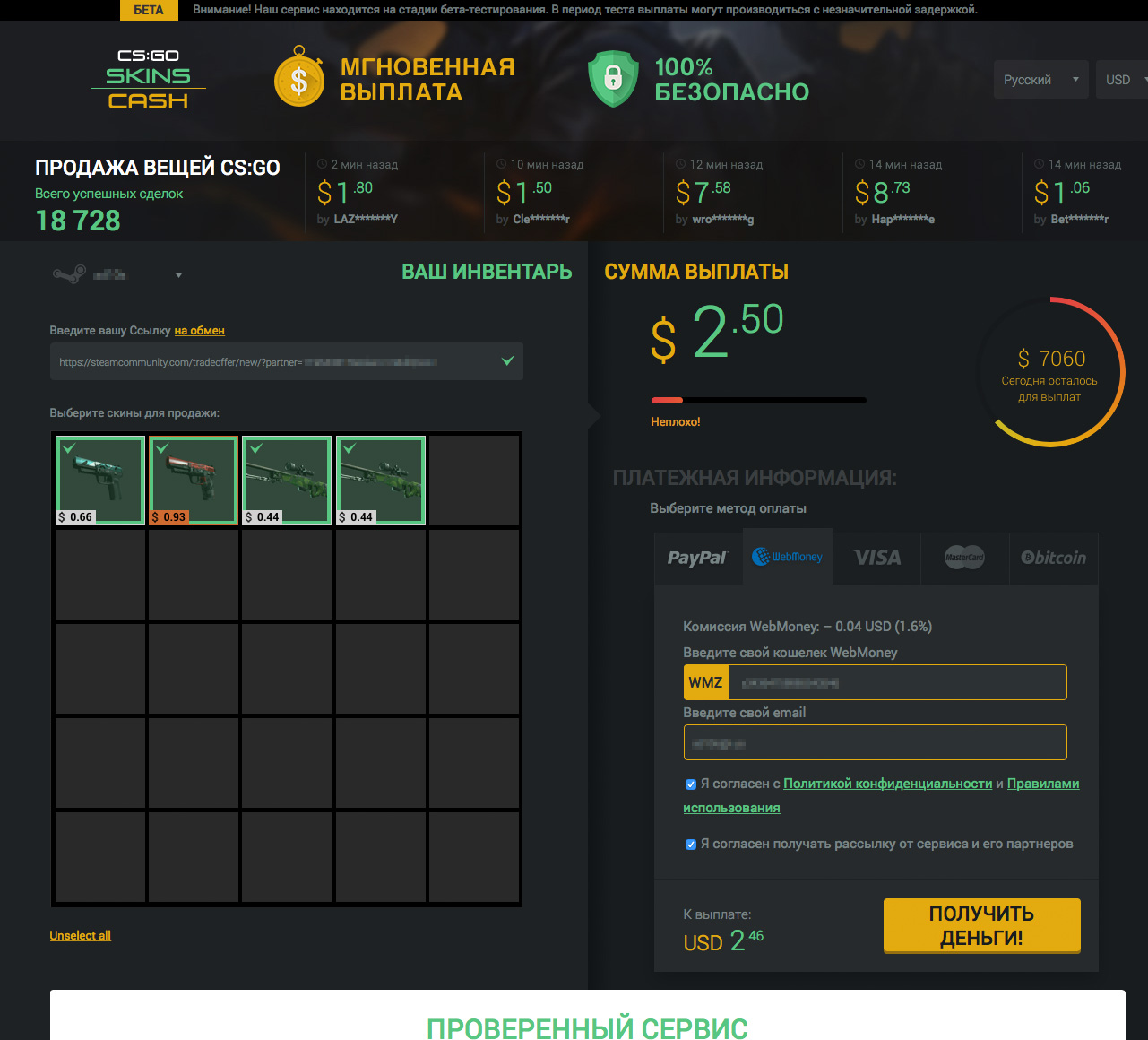Viewport: 1148px width, 1040px height.
Task: Select the VISA payment tab
Action: click(x=876, y=558)
